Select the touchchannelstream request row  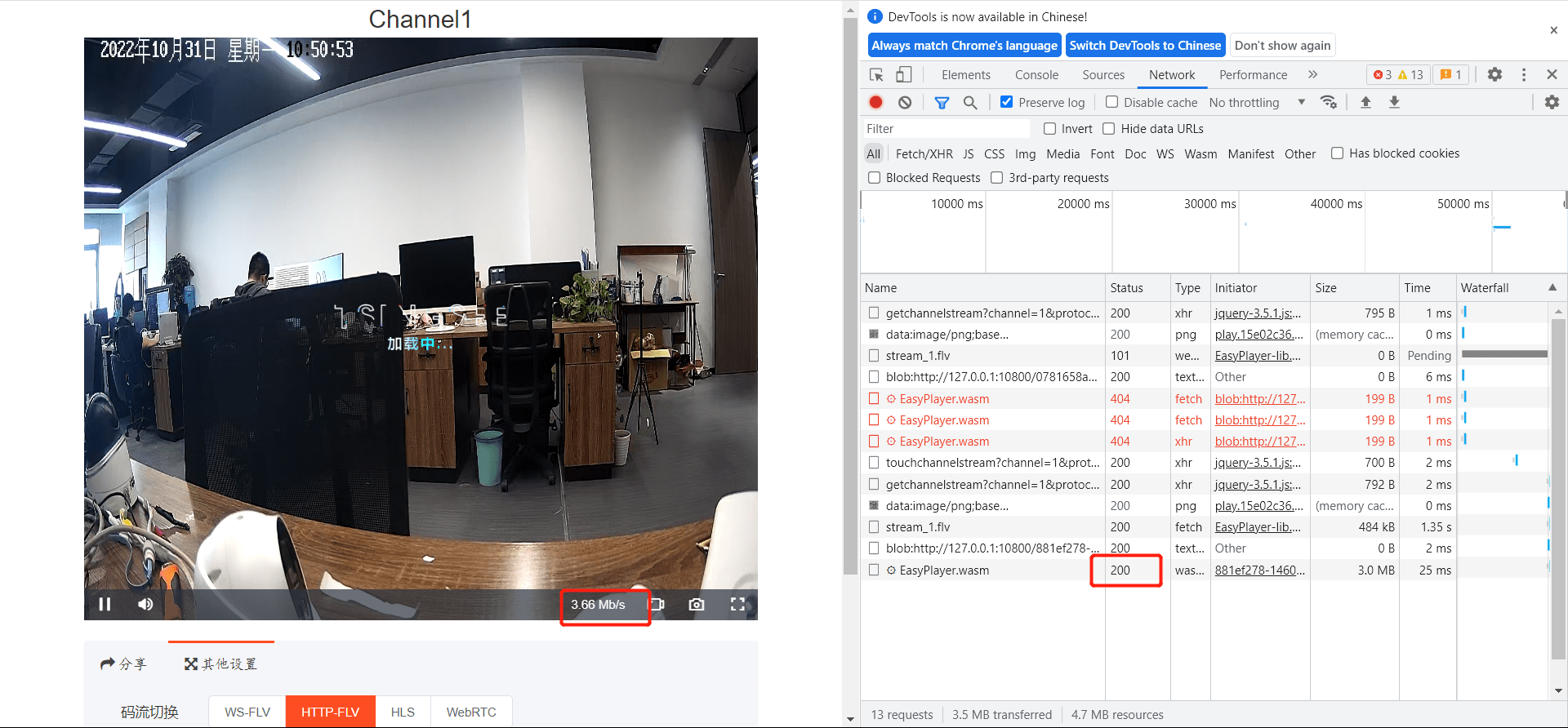1205,463
